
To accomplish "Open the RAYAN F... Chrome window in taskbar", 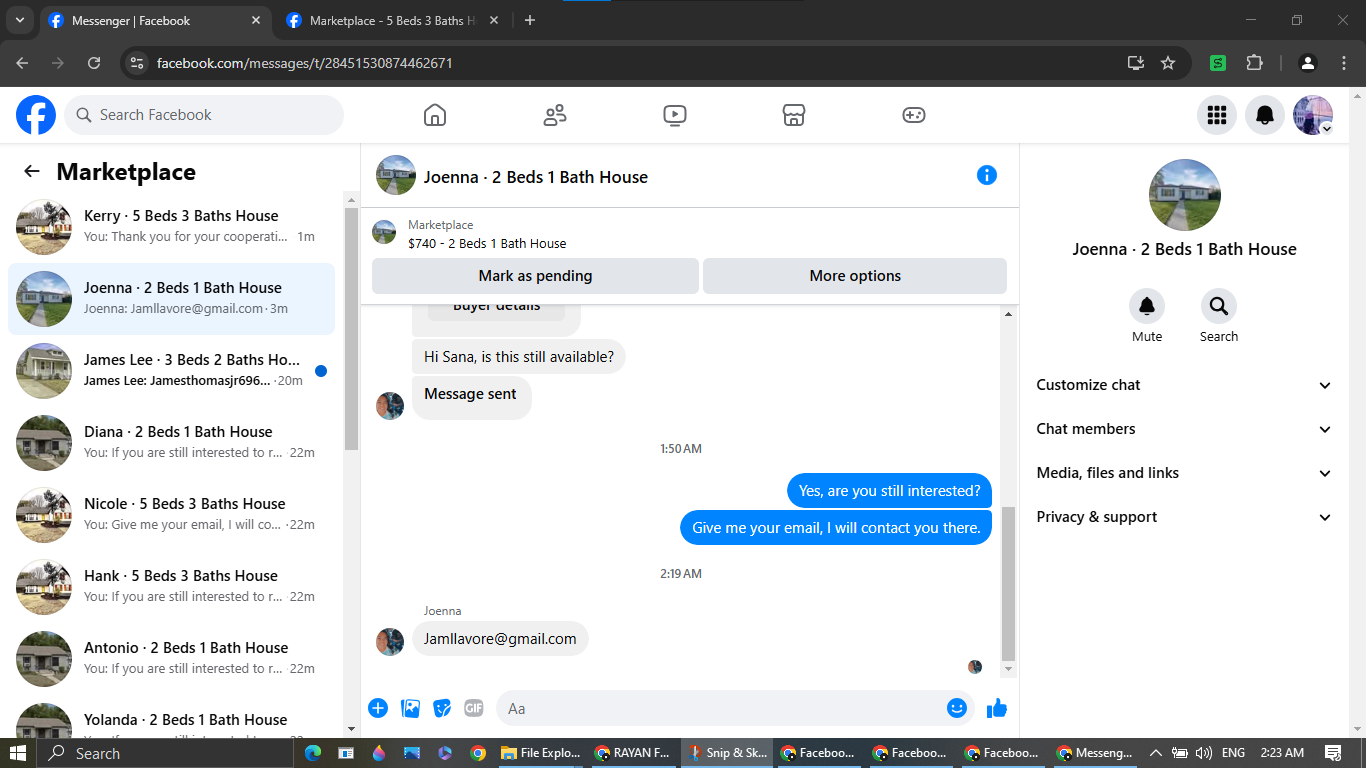I will click(632, 753).
